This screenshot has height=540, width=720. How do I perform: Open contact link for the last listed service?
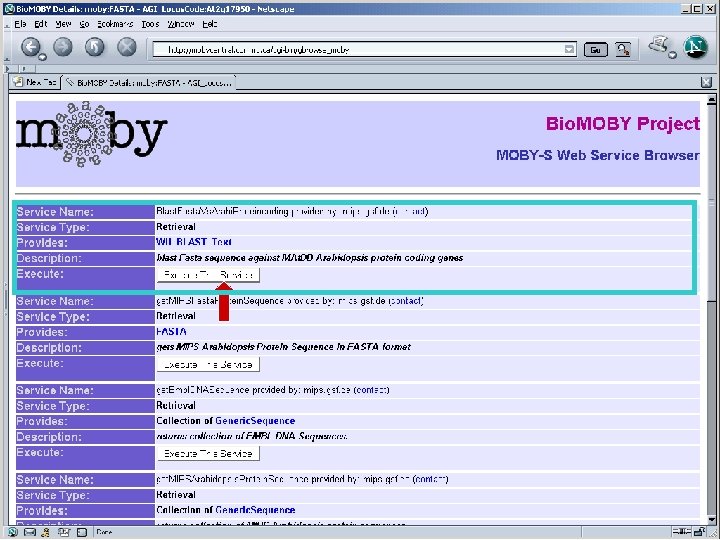click(430, 479)
